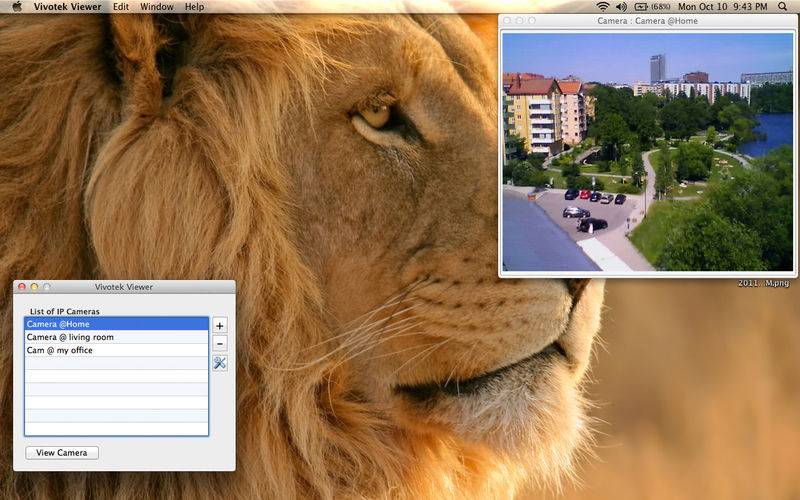Click the minus icon to remove camera

[220, 343]
